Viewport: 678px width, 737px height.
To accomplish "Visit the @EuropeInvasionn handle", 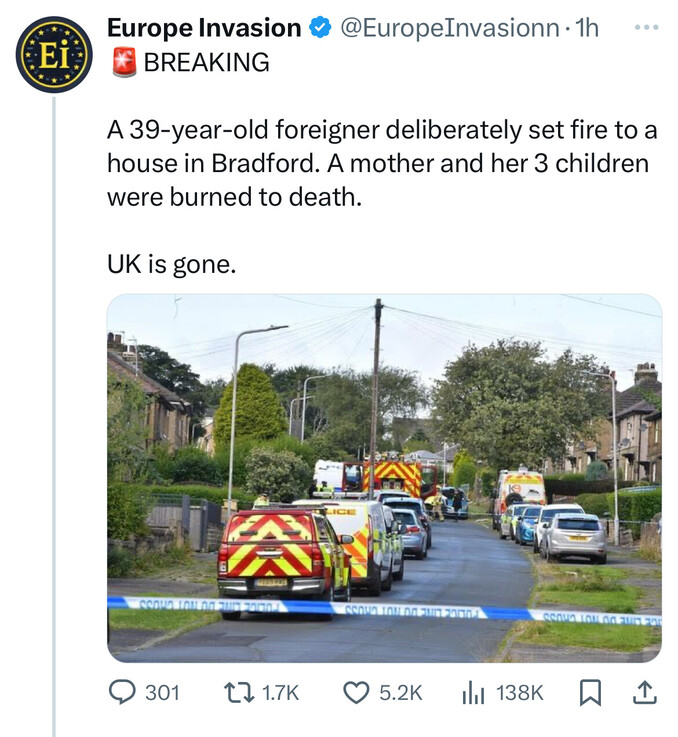I will point(449,28).
